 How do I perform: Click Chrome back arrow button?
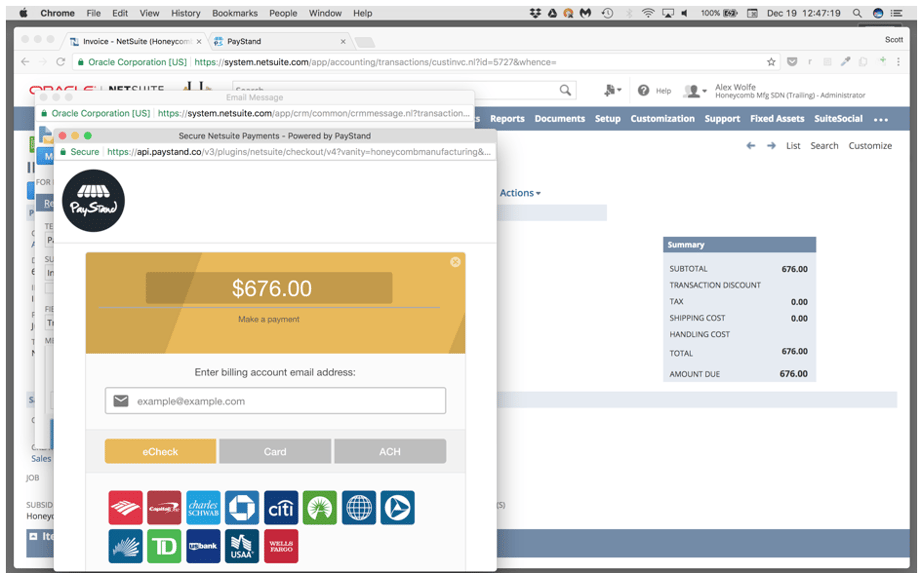point(25,62)
